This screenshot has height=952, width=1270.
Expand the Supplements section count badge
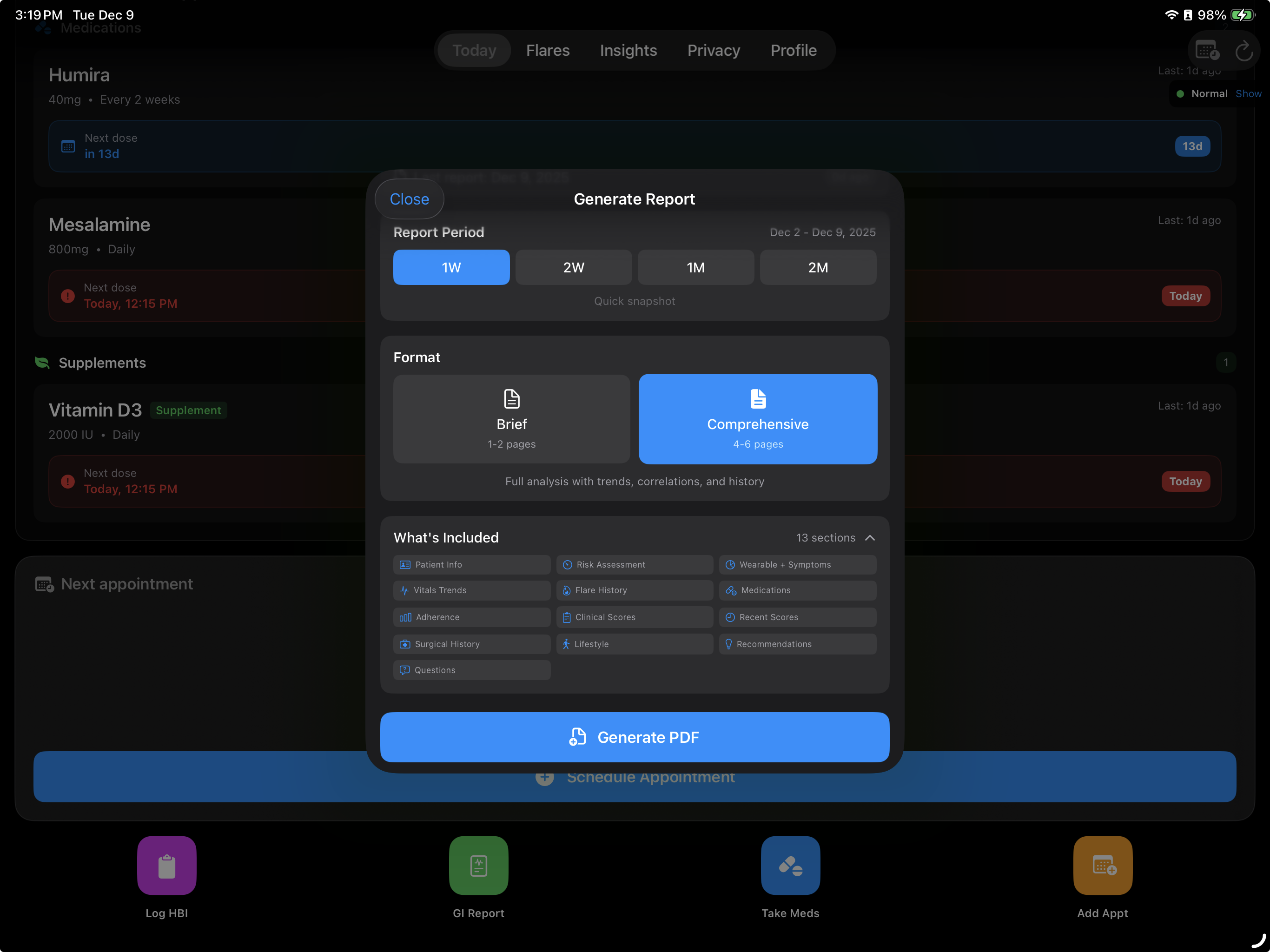1226,362
